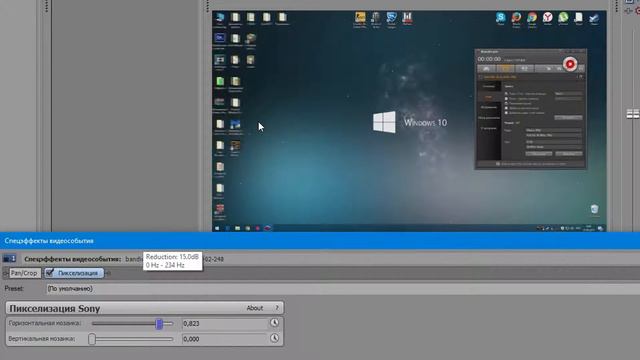Click the About button in Пикселизация Sony header
This screenshot has width=640, height=360.
pyautogui.click(x=255, y=308)
